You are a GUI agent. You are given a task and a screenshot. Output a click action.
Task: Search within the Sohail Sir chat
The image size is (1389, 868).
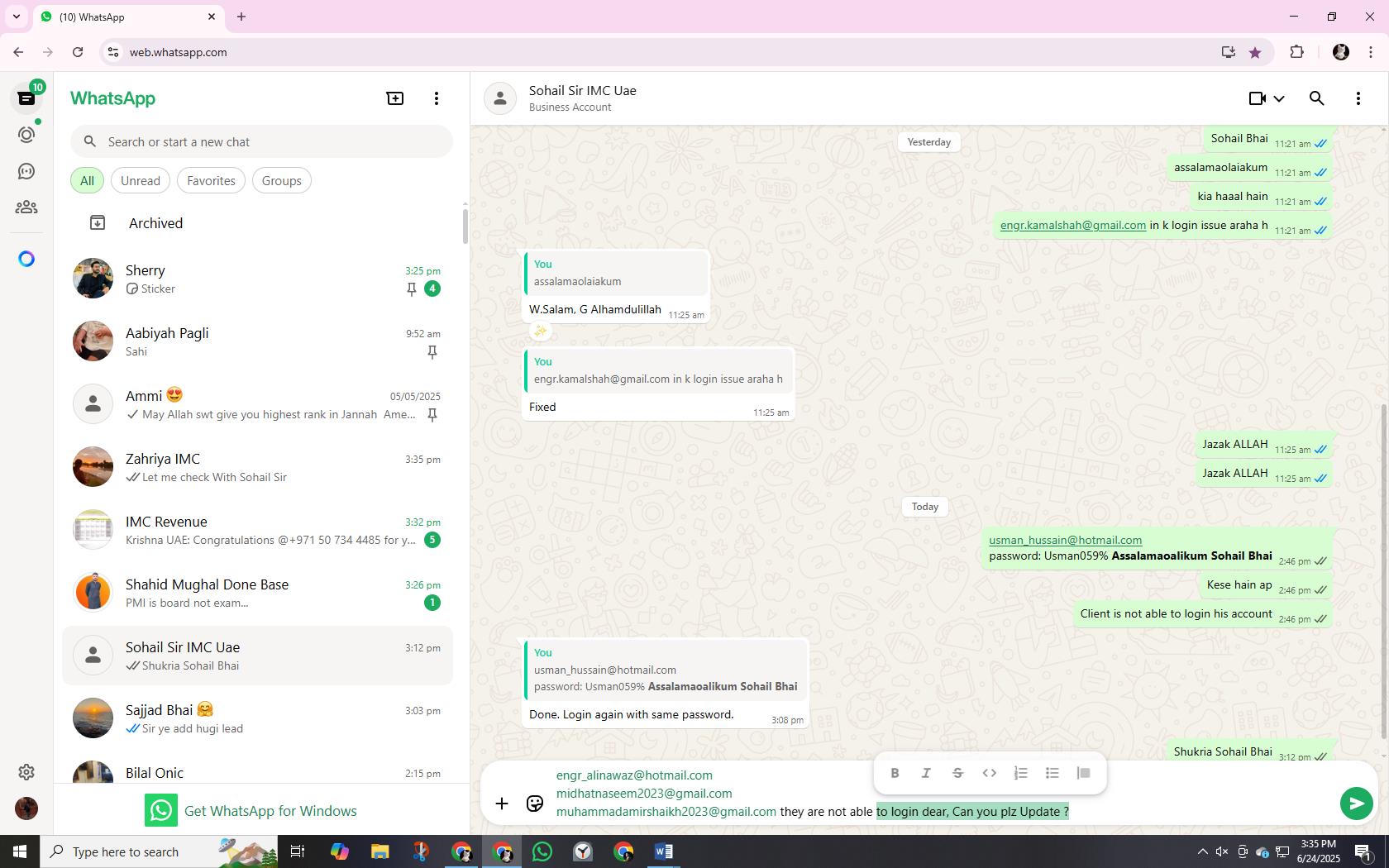pos(1317,98)
